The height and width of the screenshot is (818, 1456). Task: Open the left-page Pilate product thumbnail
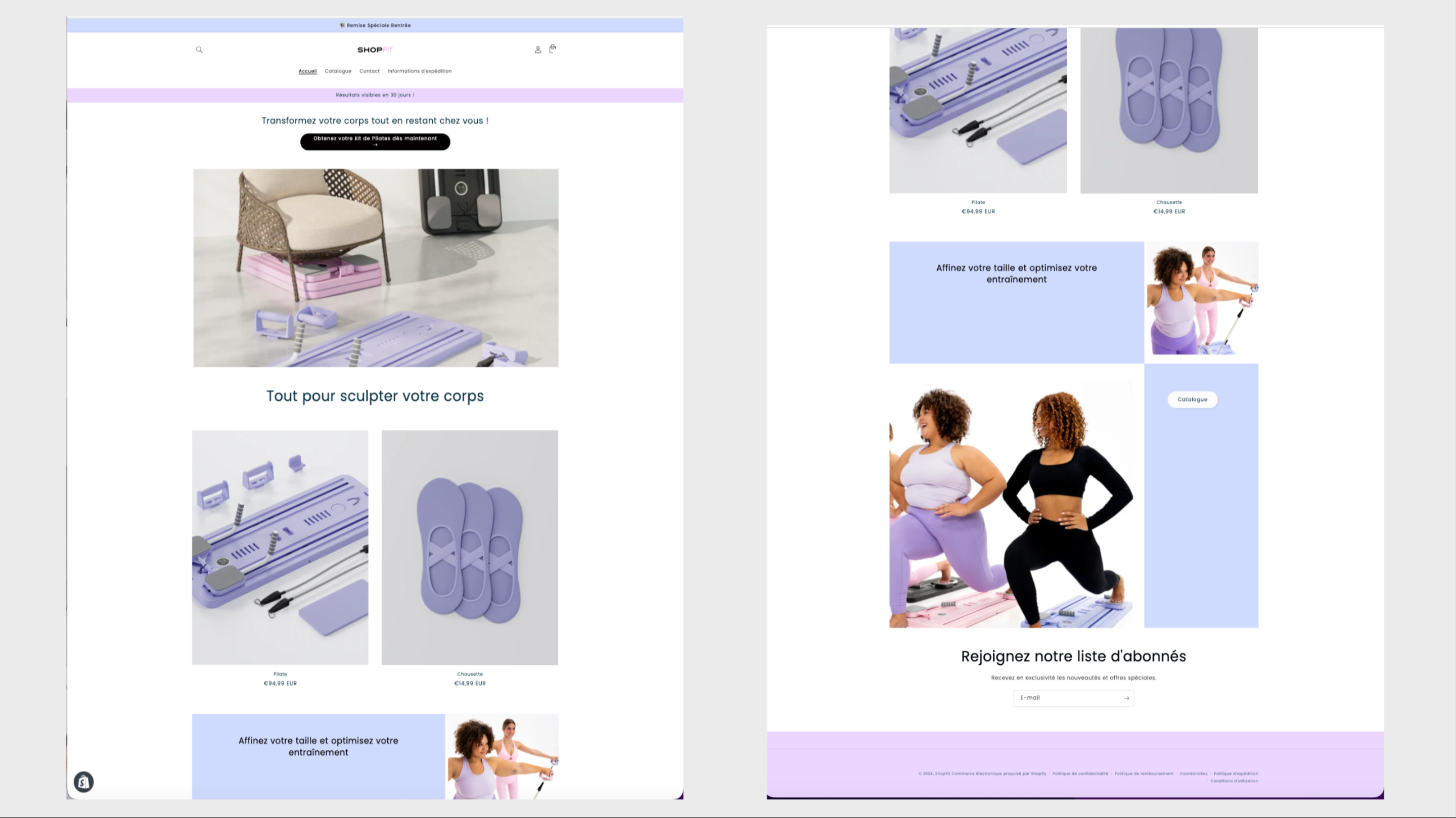(280, 547)
